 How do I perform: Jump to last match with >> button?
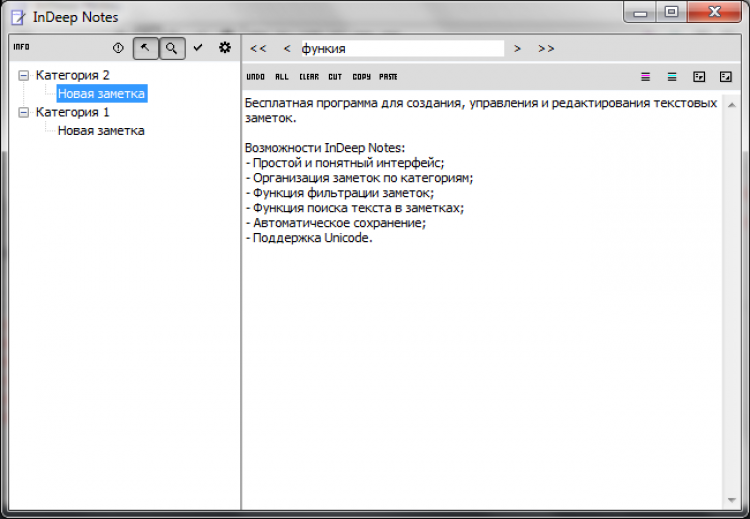[546, 49]
